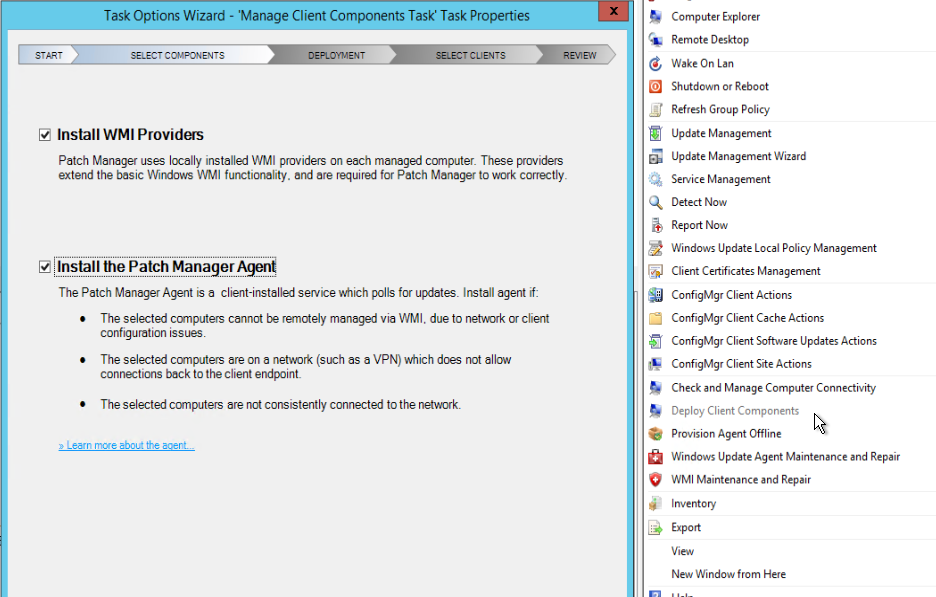Select the Shutdown or Reboot icon
The width and height of the screenshot is (936, 597).
pos(656,86)
